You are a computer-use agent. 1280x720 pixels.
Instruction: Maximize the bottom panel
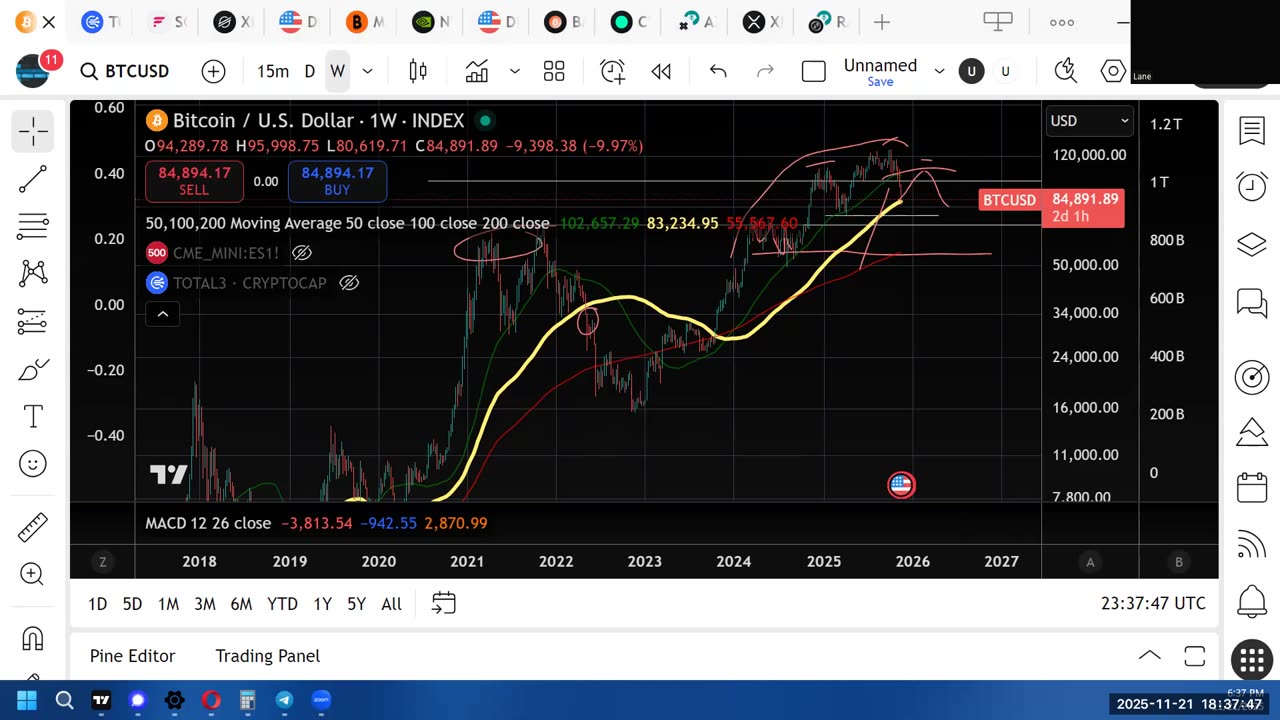(1194, 656)
